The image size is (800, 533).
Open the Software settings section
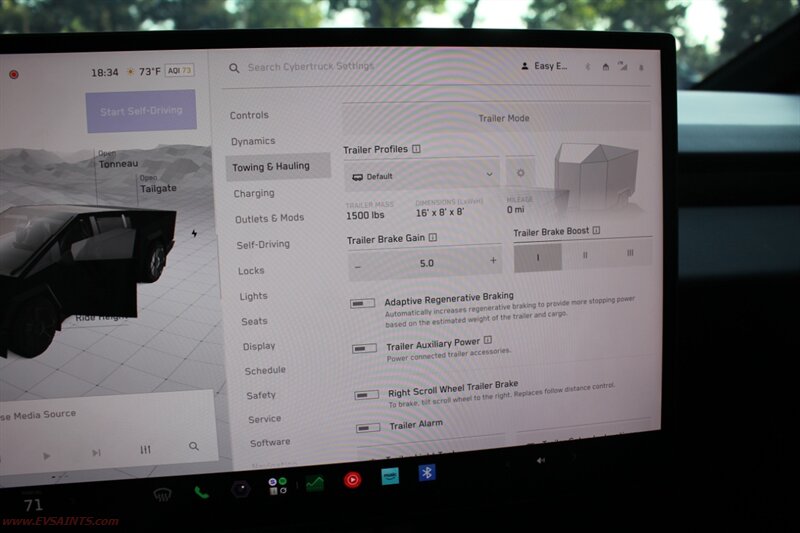click(x=270, y=443)
